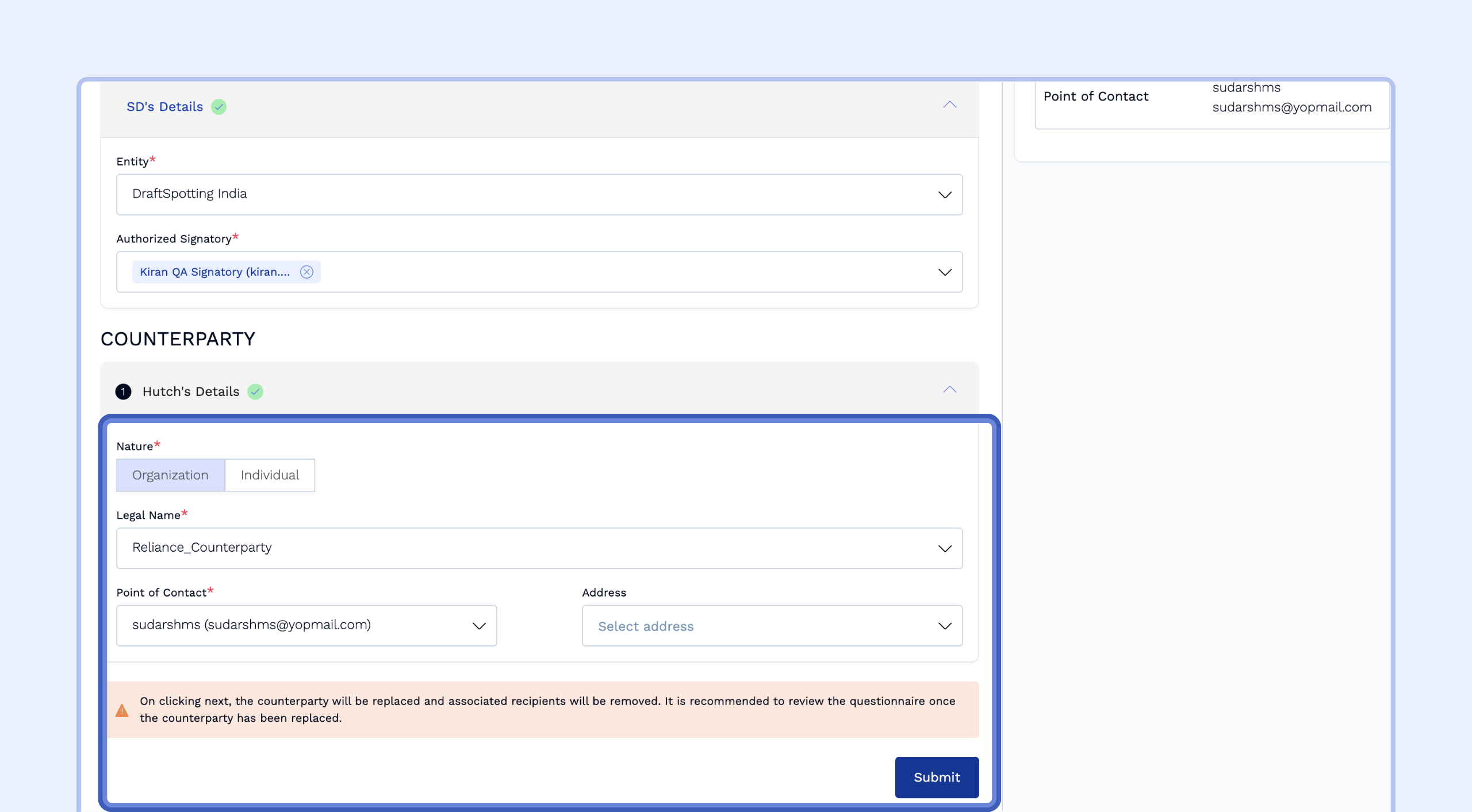The image size is (1472, 812).
Task: Click the number 1 step badge
Action: 123,391
